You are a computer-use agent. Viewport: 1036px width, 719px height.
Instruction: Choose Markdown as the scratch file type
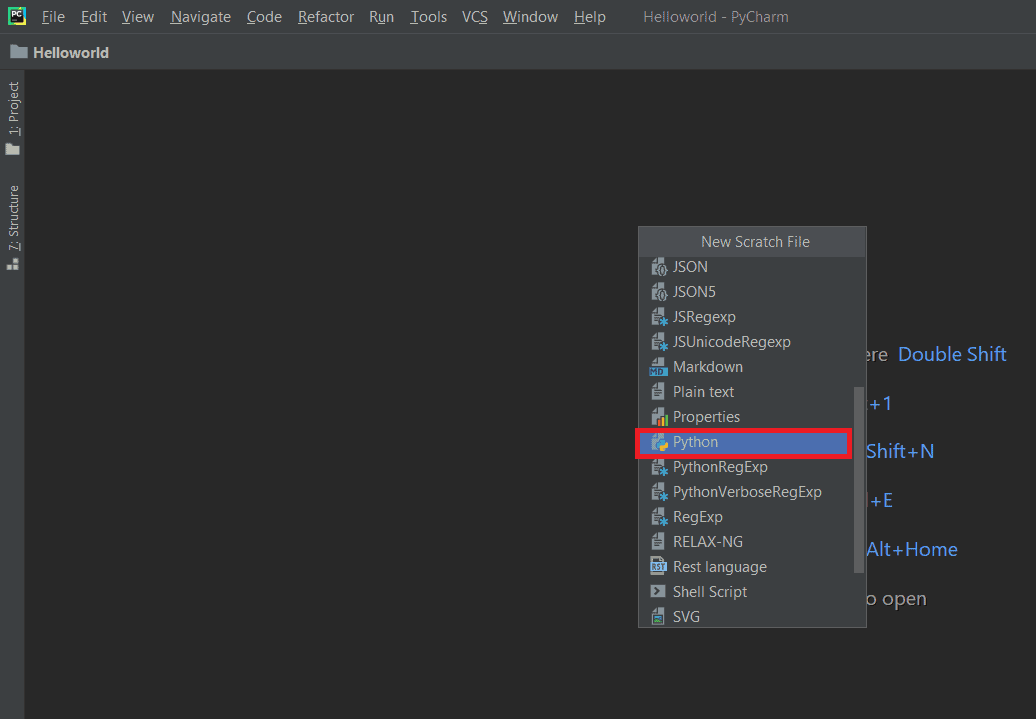[707, 366]
